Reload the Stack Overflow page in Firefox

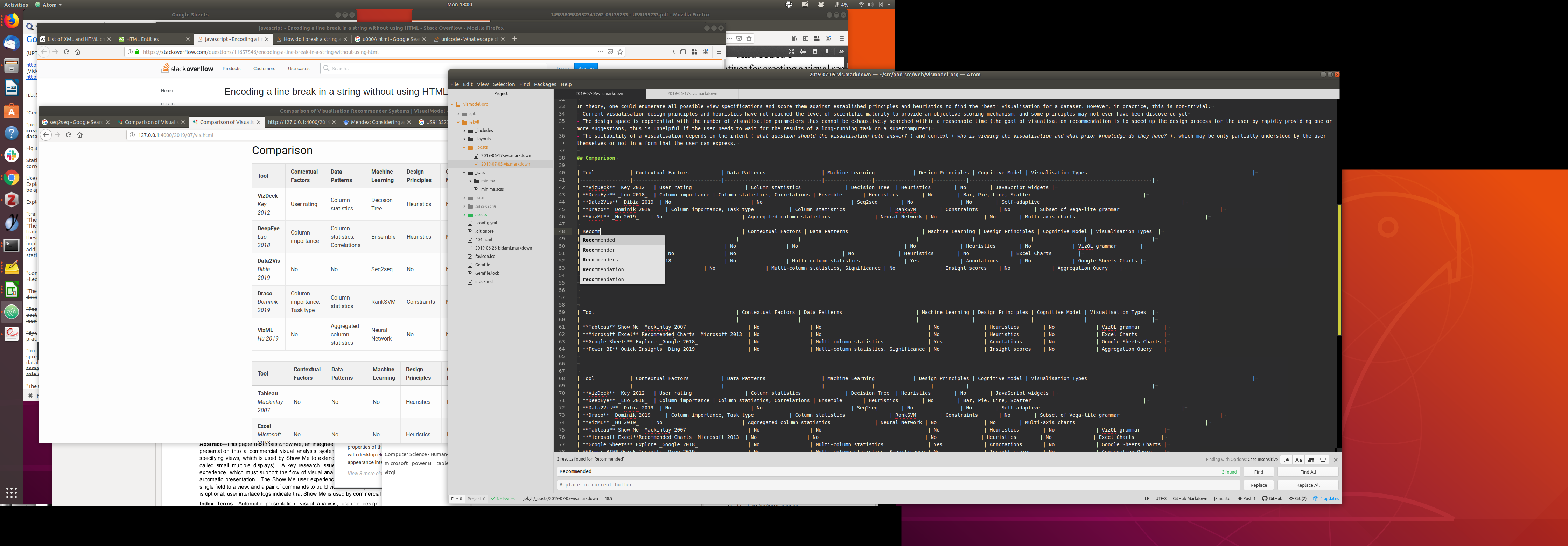(x=66, y=52)
